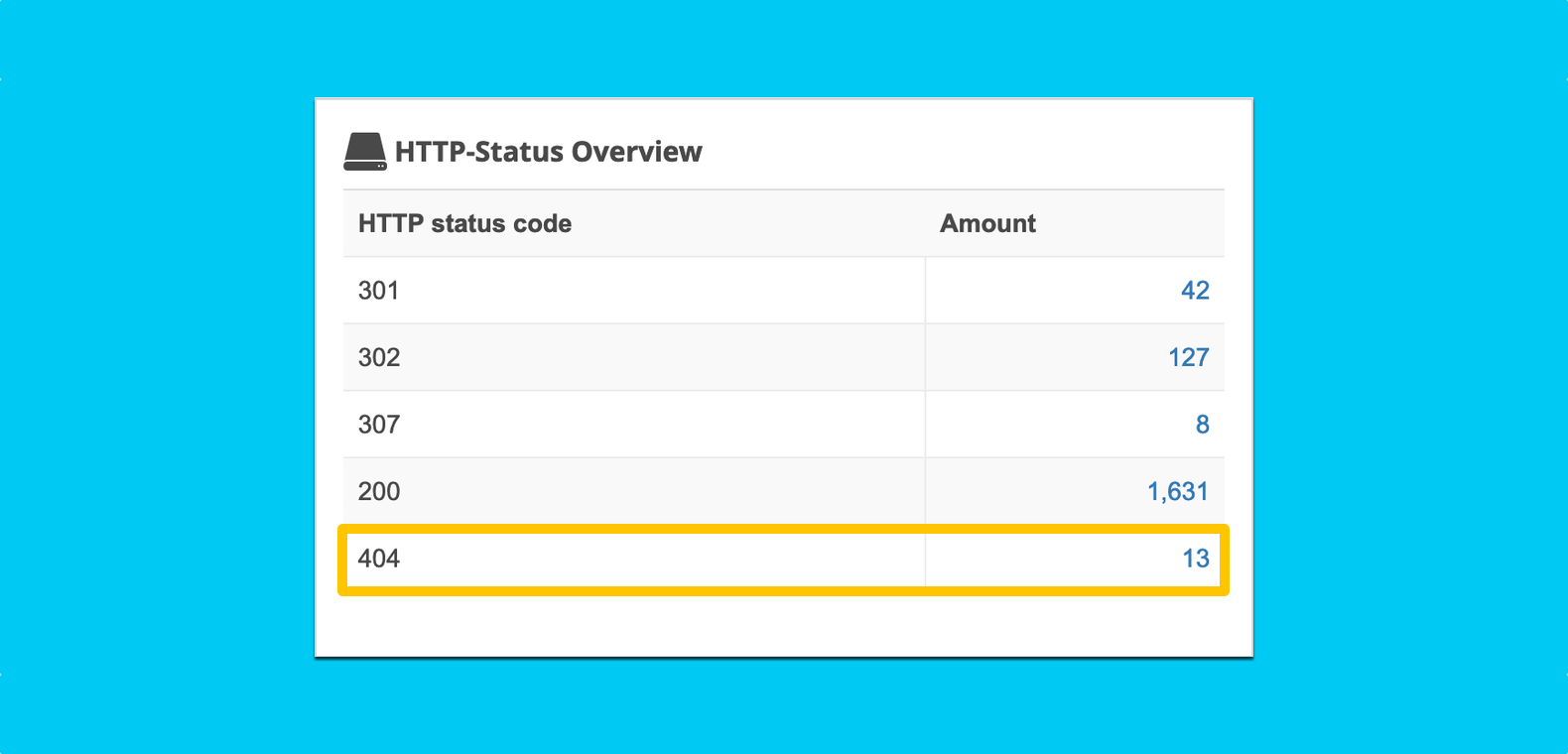Click the 200 status code cell
1568x754 pixels.
[x=379, y=491]
